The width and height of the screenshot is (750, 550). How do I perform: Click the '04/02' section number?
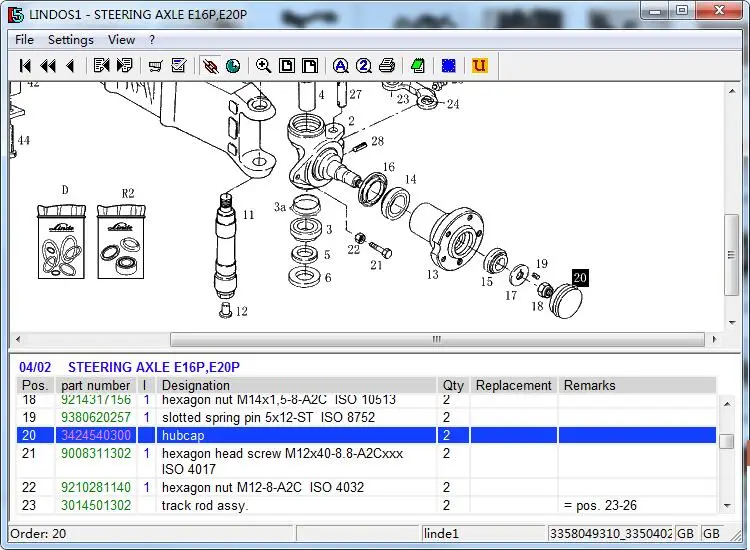(x=35, y=367)
